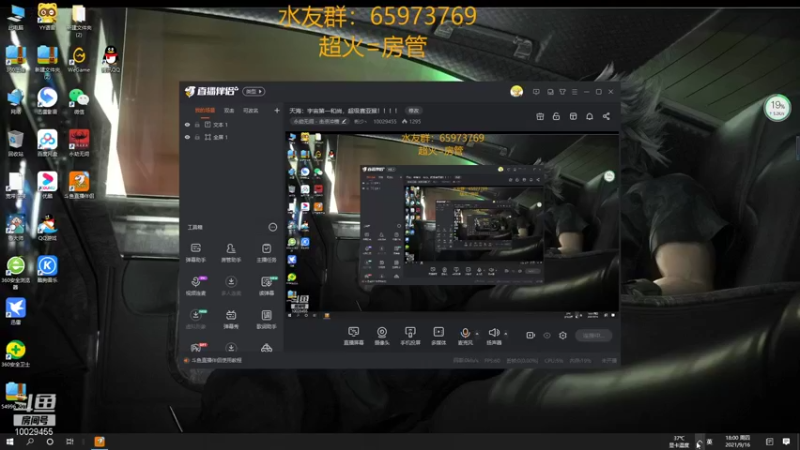Click the live status button beside the gear
Screen dimensions: 800x450
pos(593,335)
